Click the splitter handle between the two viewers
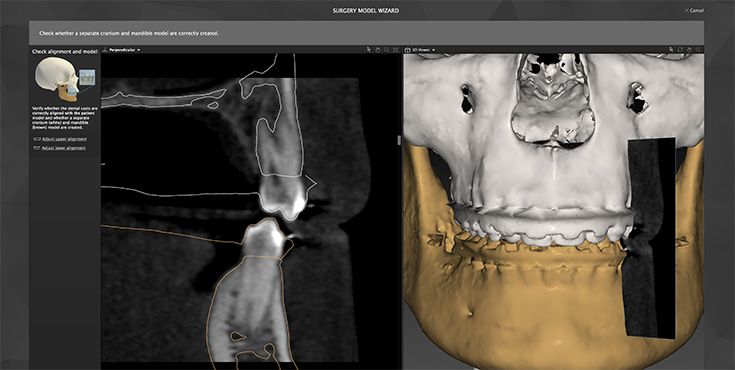 tap(399, 140)
